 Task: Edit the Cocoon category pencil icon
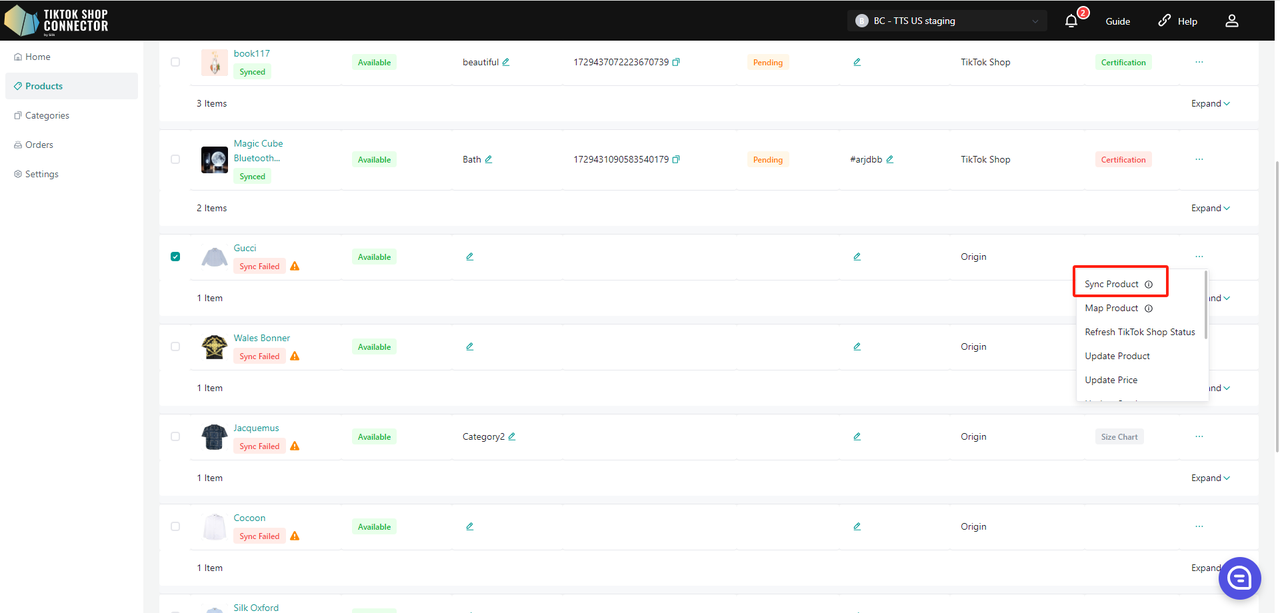point(469,527)
